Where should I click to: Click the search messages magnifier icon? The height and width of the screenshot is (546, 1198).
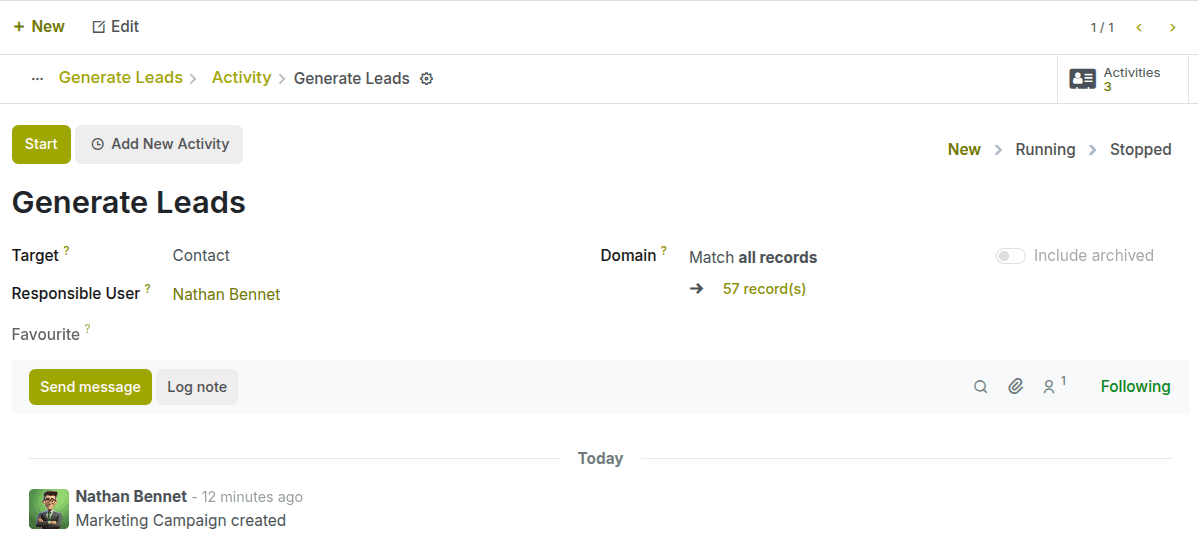pyautogui.click(x=981, y=387)
